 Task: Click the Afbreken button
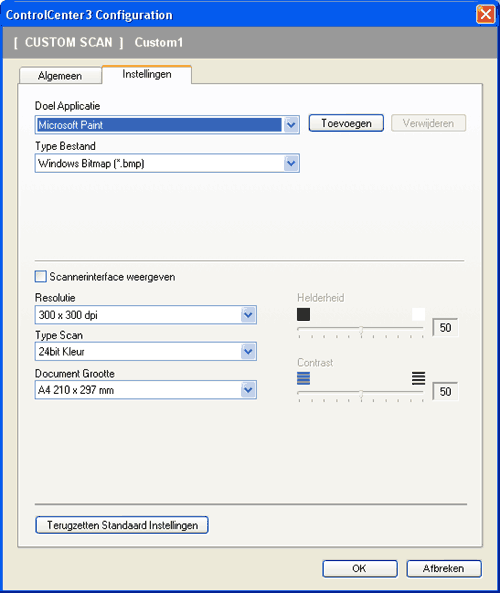[444, 568]
